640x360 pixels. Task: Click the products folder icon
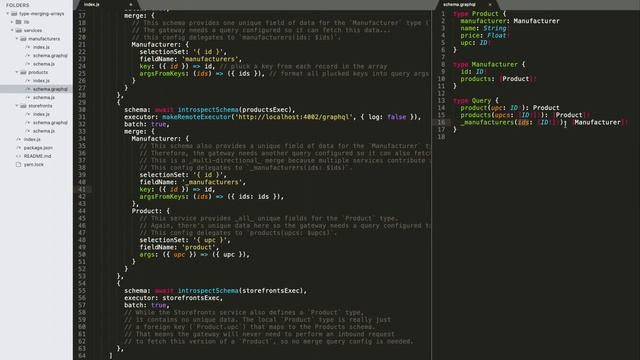click(x=23, y=72)
